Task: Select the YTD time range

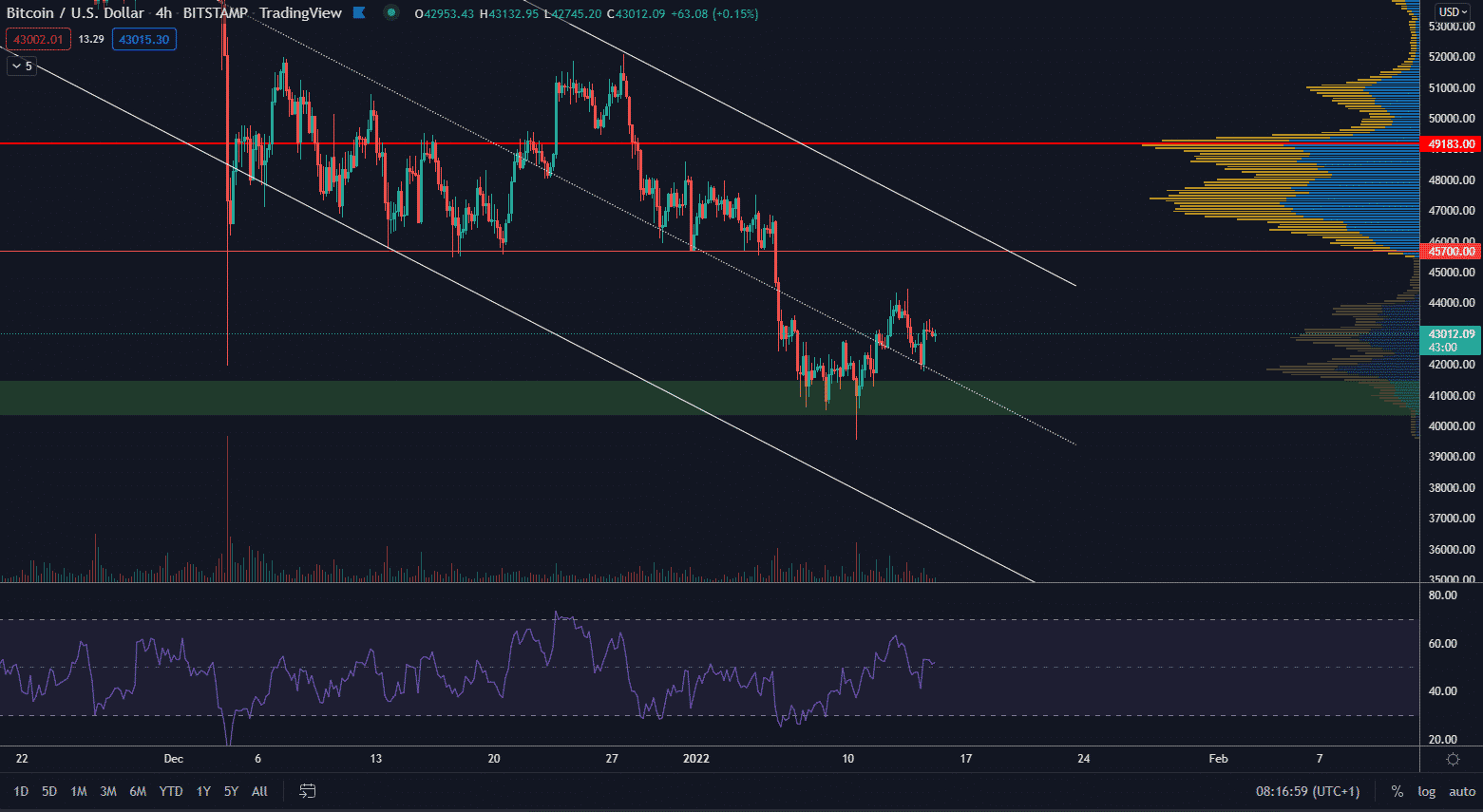Action: [171, 791]
